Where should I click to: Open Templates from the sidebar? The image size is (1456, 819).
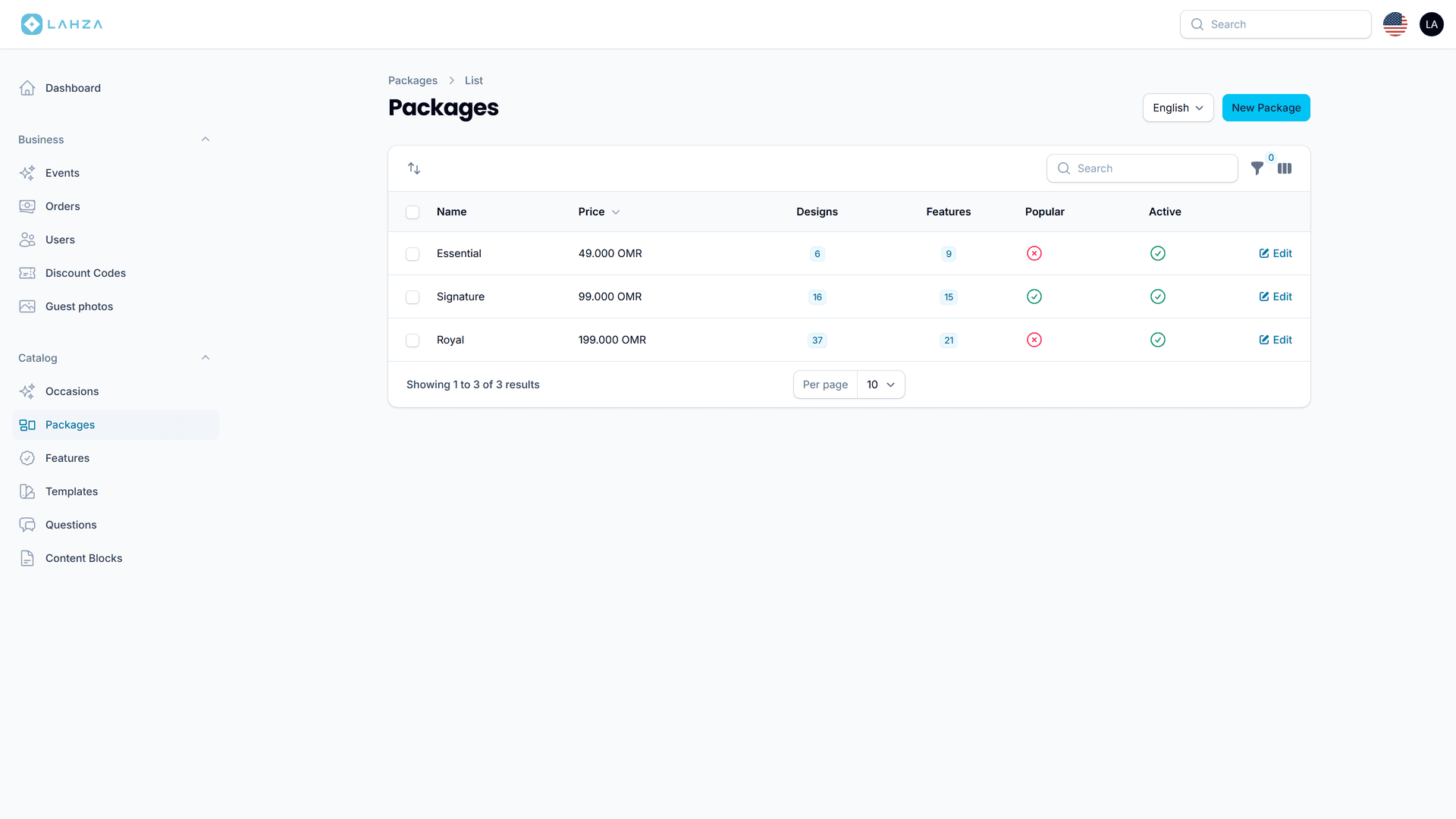point(115,491)
